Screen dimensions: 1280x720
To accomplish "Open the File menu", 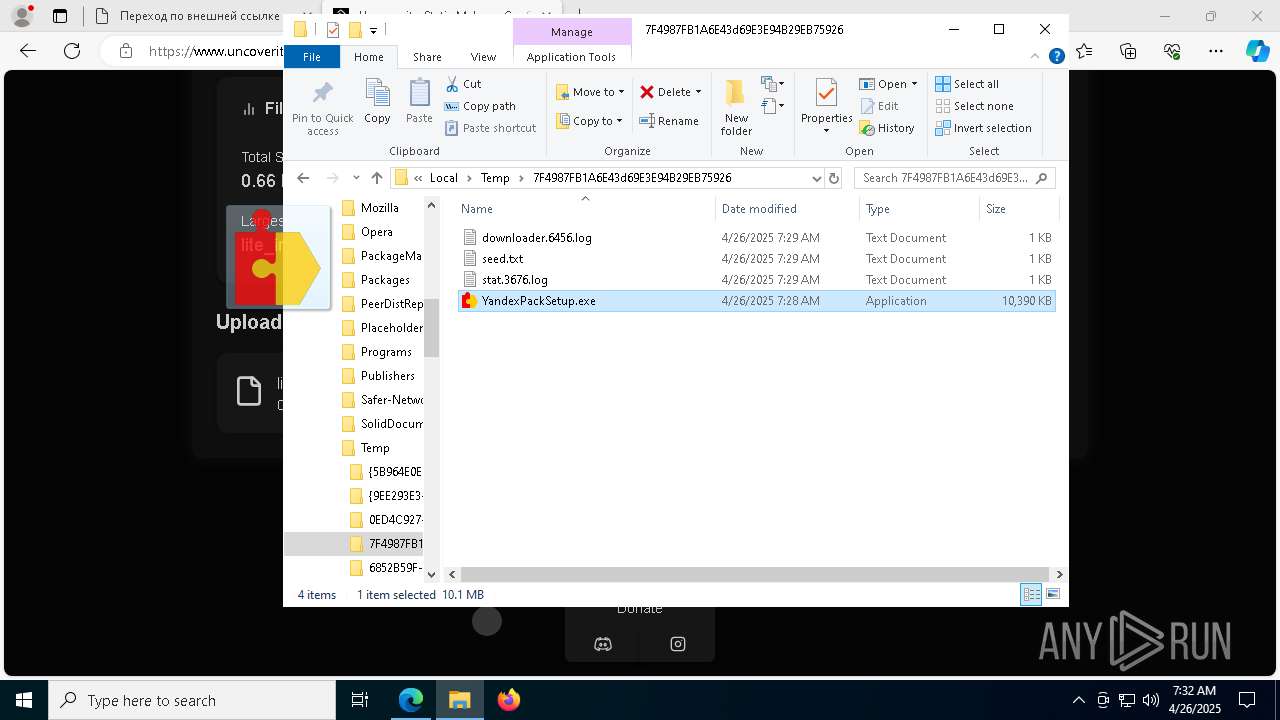I will [312, 57].
